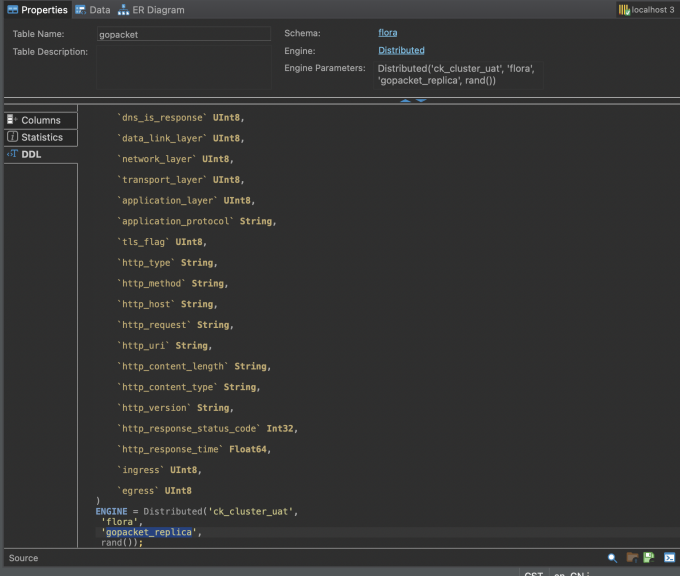Screen dimensions: 680x576
Task: Click the Engine Parameters text box
Action: click(458, 75)
